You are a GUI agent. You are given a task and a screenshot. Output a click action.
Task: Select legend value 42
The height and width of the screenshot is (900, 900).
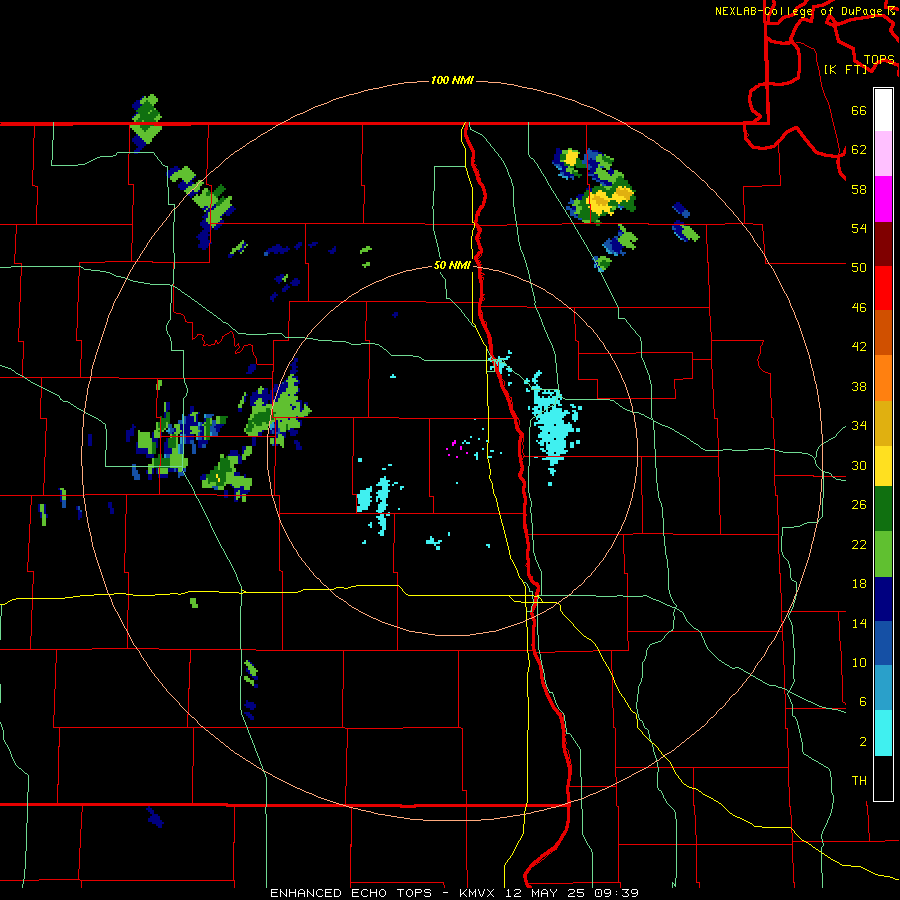(859, 347)
